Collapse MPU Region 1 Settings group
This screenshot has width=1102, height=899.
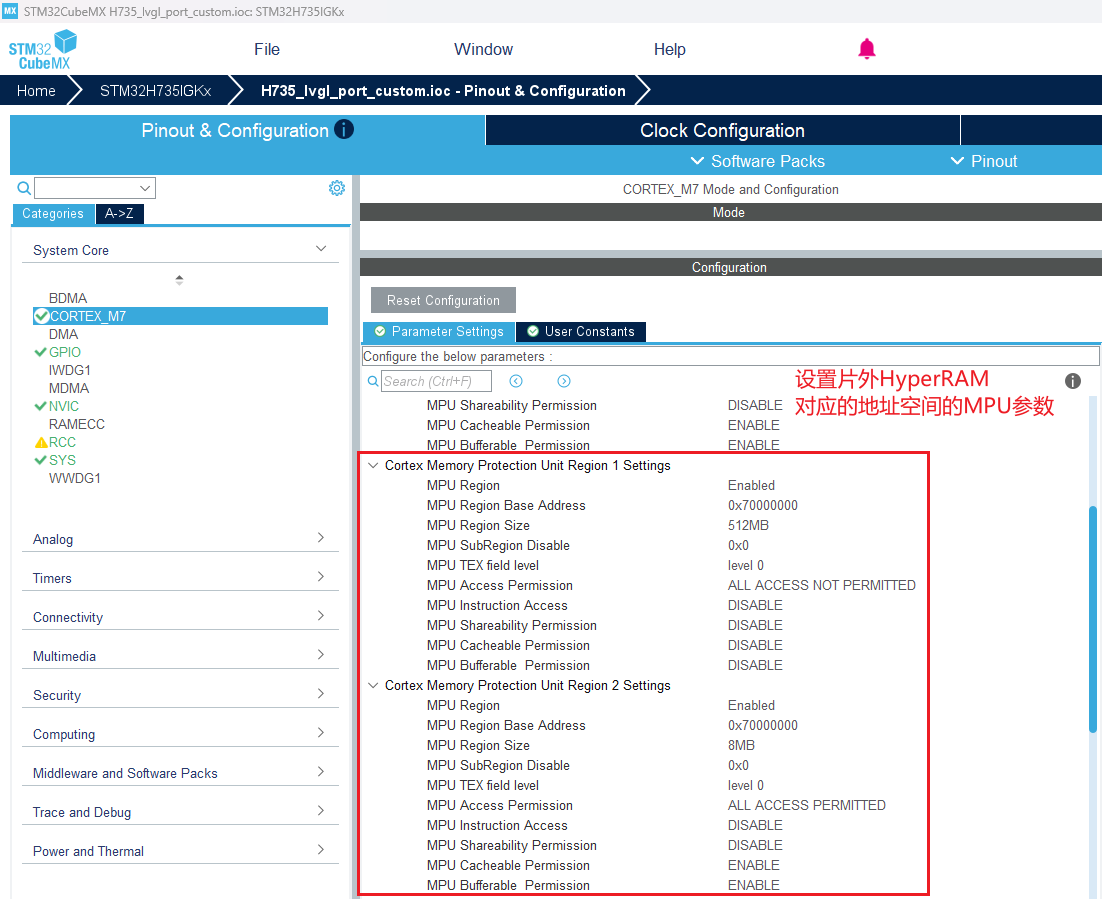pos(373,465)
